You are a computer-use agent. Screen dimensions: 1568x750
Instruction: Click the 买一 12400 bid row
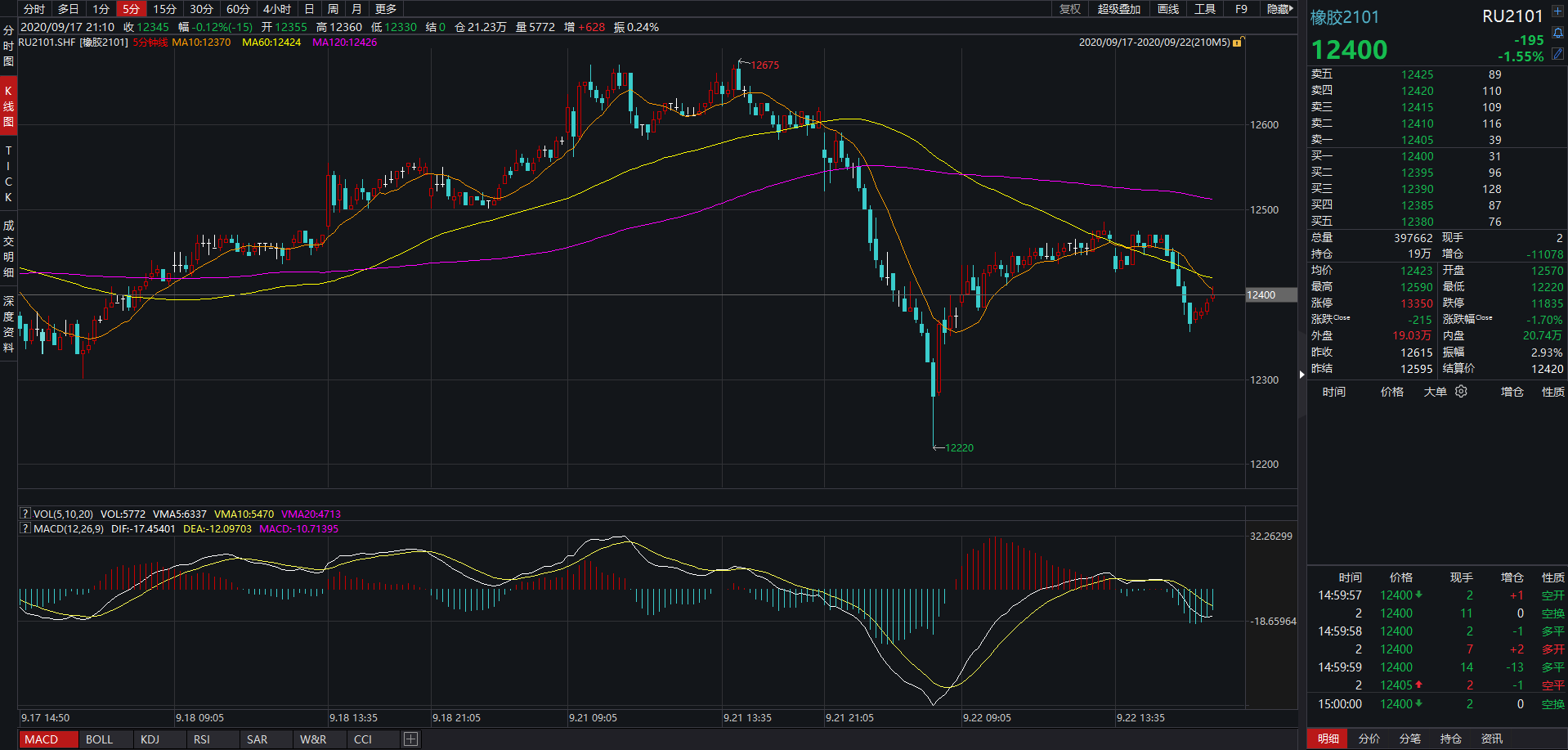[1436, 156]
